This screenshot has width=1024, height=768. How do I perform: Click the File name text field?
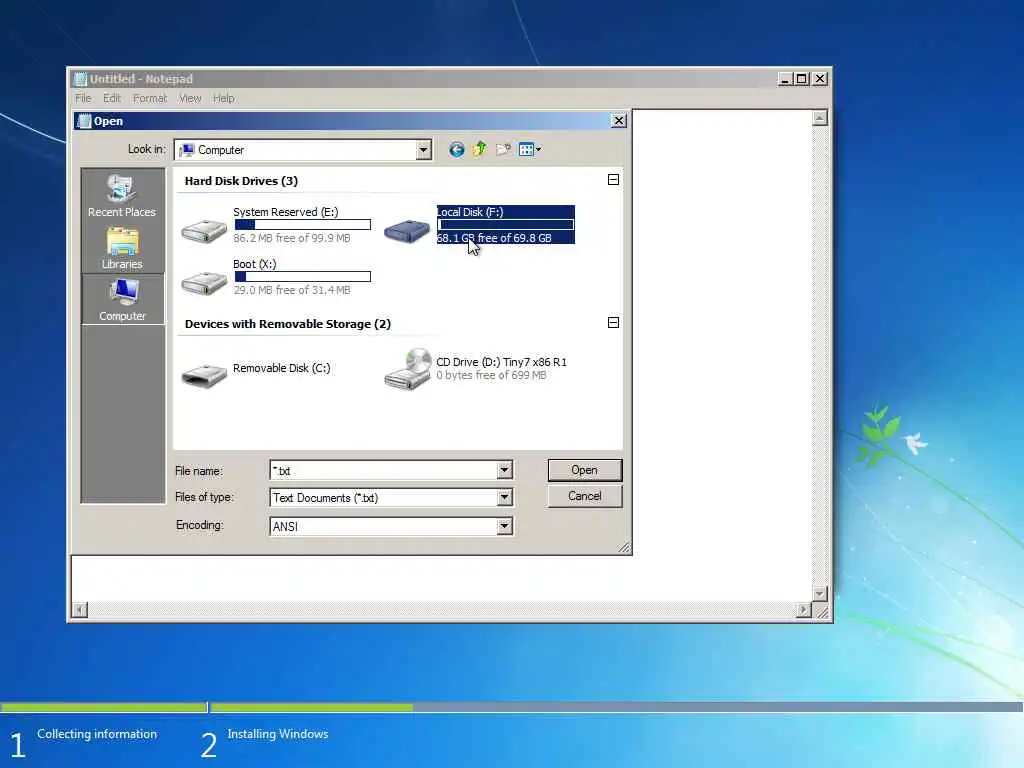(x=383, y=470)
